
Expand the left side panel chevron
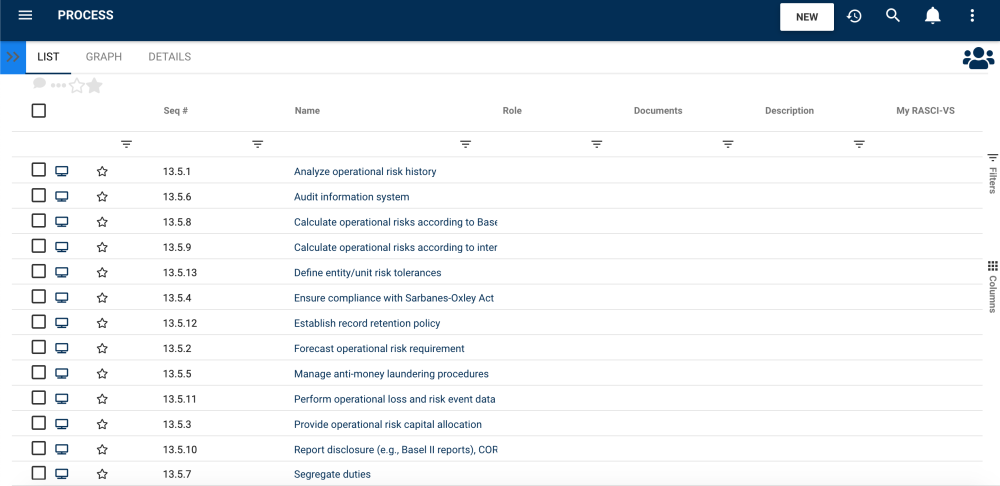click(x=13, y=57)
